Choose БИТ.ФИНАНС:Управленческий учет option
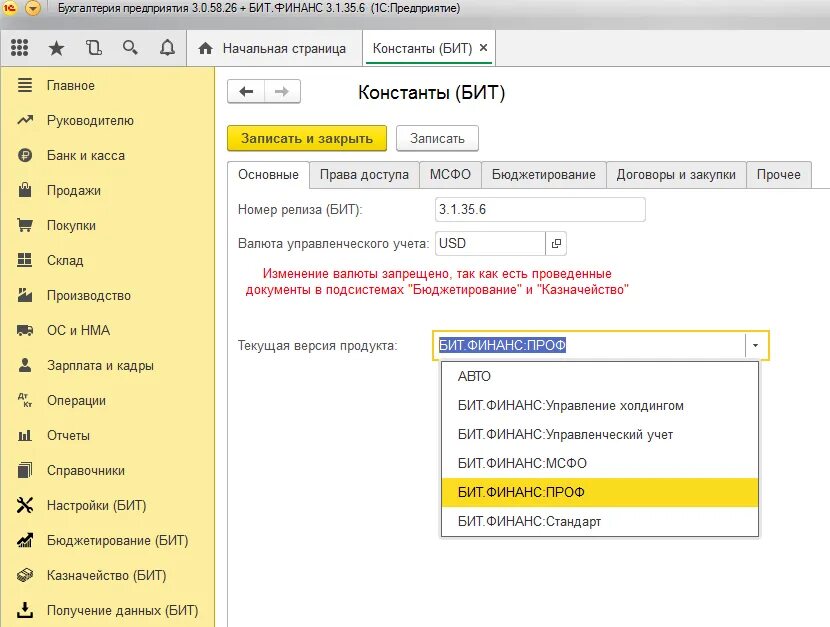Screen dimensions: 830x627 [600, 435]
